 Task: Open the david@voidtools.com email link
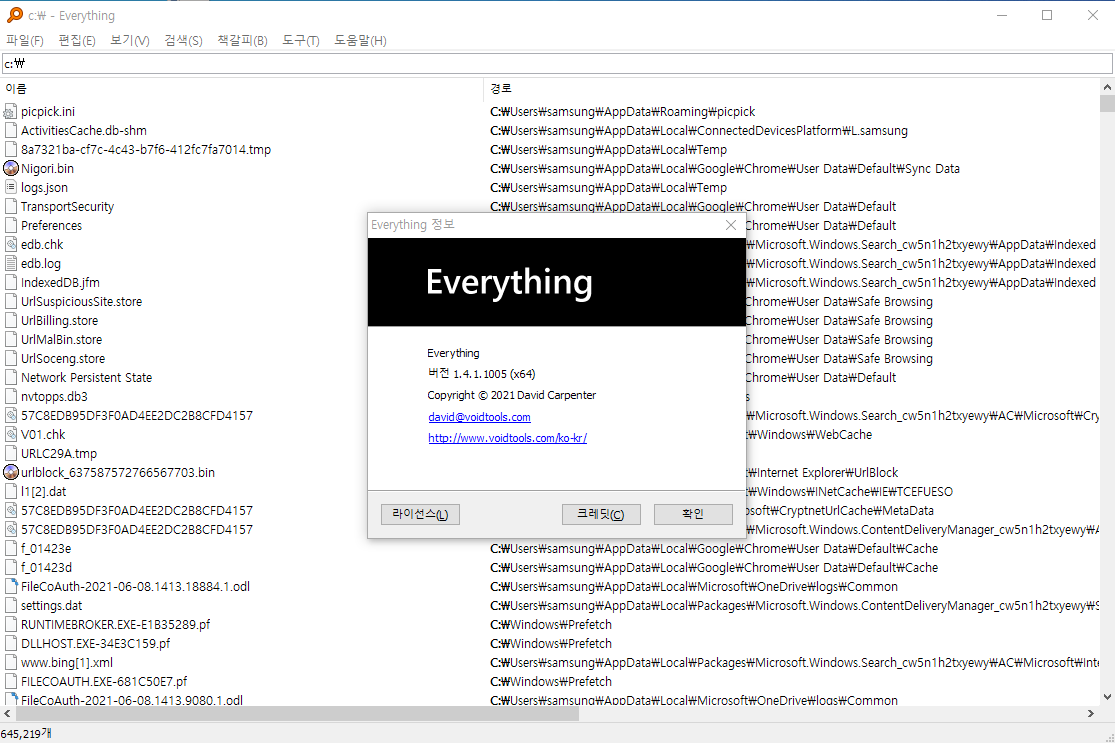click(479, 417)
